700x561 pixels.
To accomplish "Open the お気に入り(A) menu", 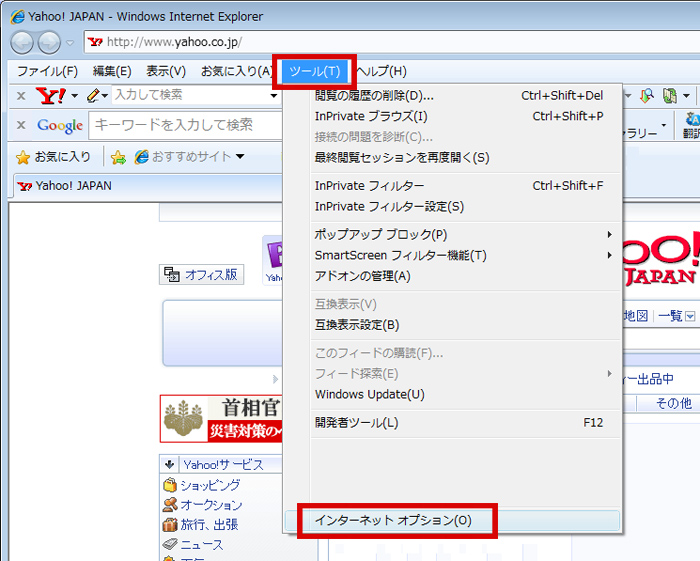I will (x=237, y=71).
